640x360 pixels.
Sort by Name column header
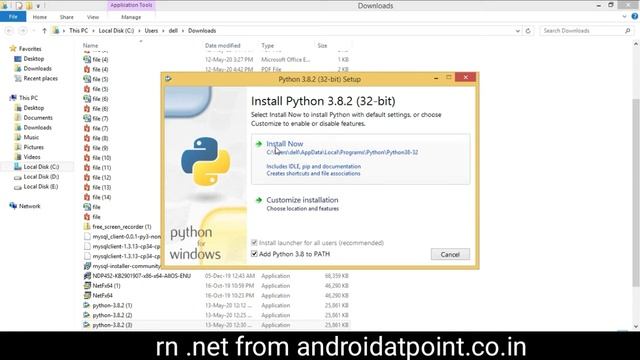point(91,46)
